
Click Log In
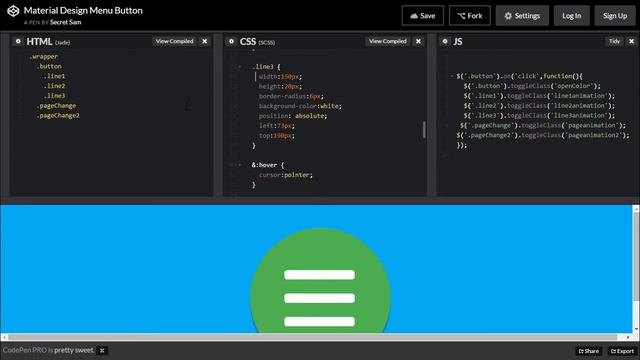(x=571, y=16)
